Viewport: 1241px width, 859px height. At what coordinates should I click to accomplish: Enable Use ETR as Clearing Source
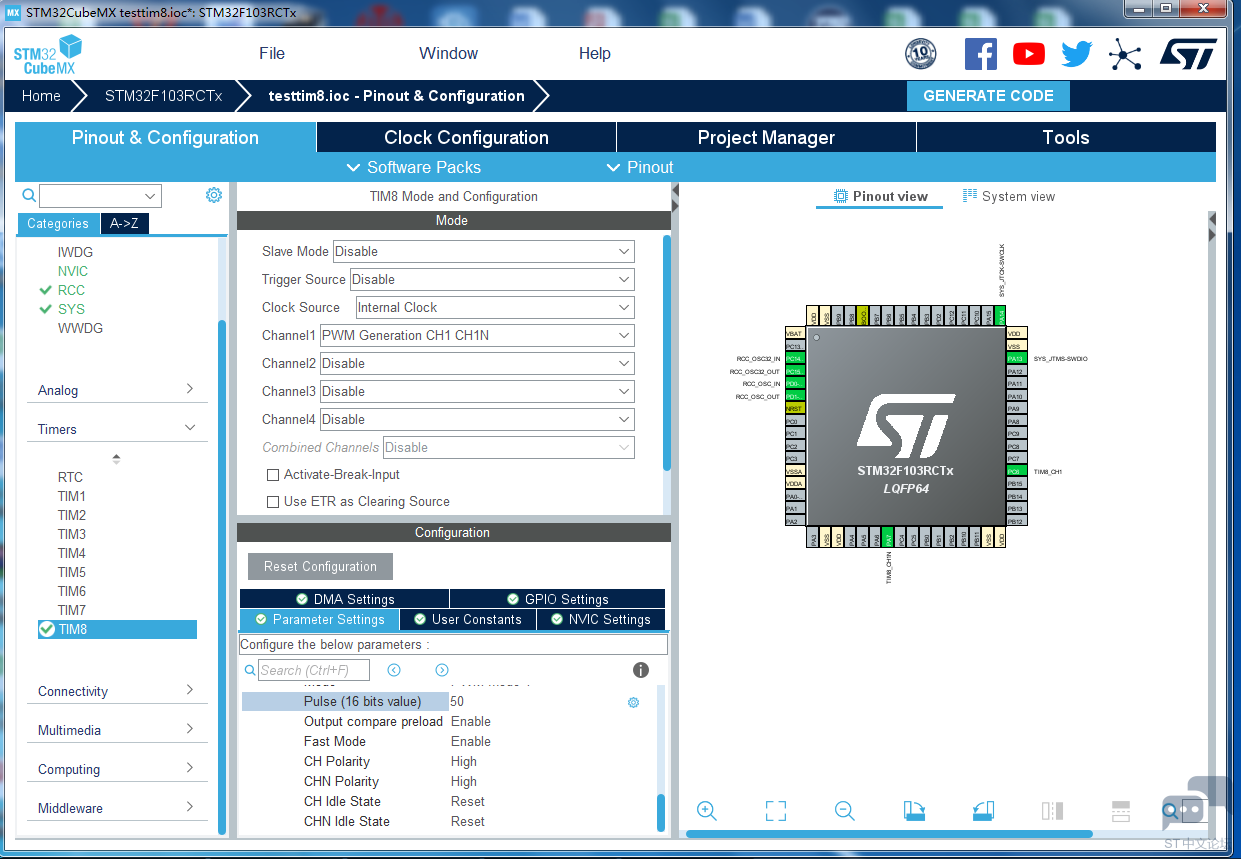[x=273, y=502]
